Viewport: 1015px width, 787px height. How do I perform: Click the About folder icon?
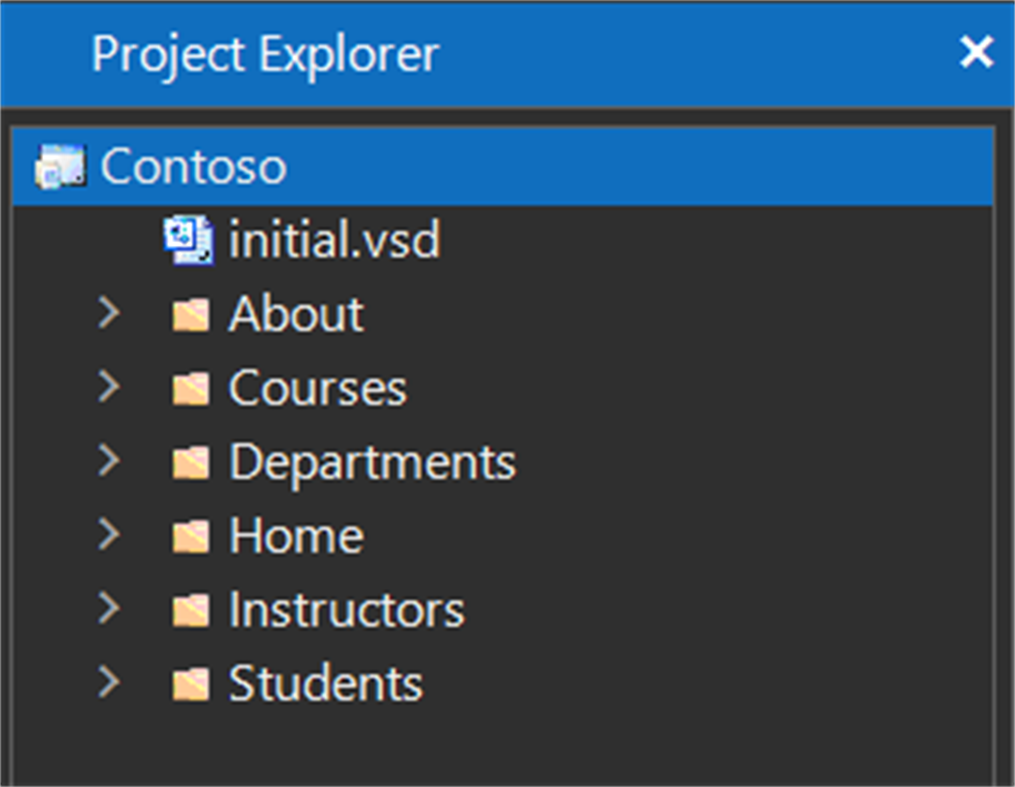point(190,316)
